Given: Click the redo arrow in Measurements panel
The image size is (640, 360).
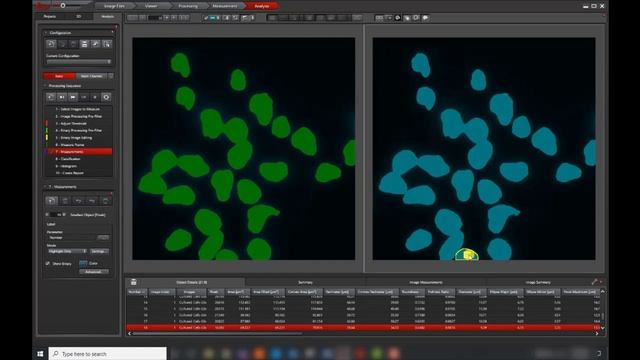Looking at the screenshot, I should pyautogui.click(x=92, y=200).
